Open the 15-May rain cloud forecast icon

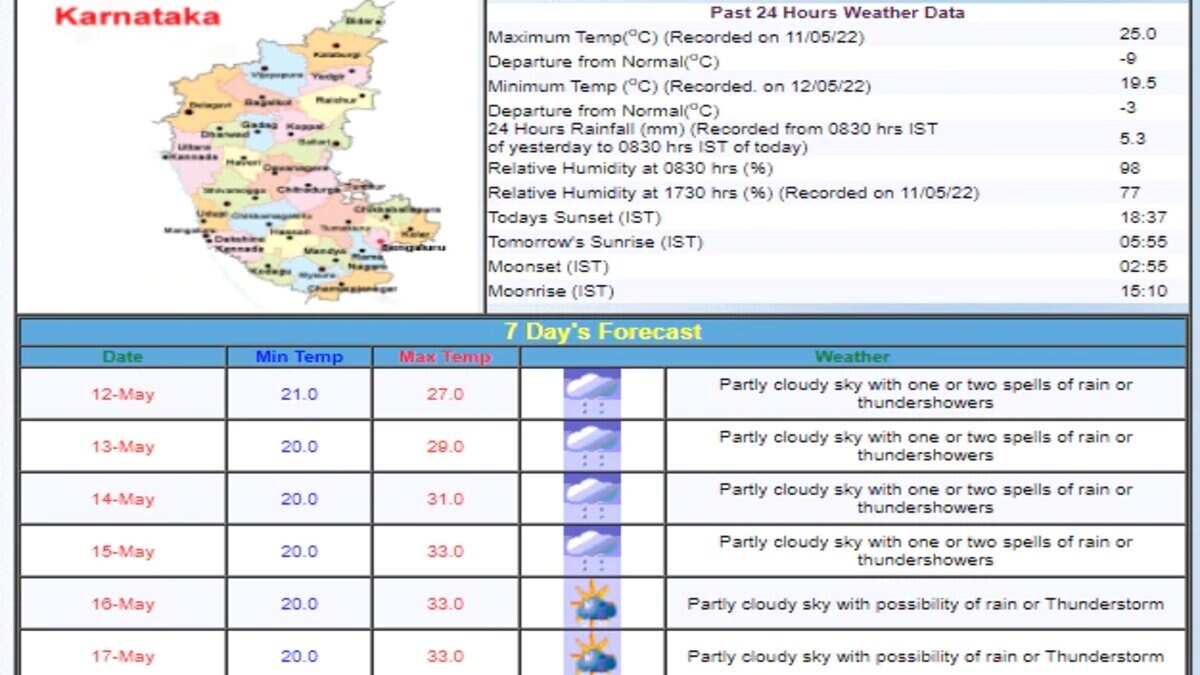point(592,551)
